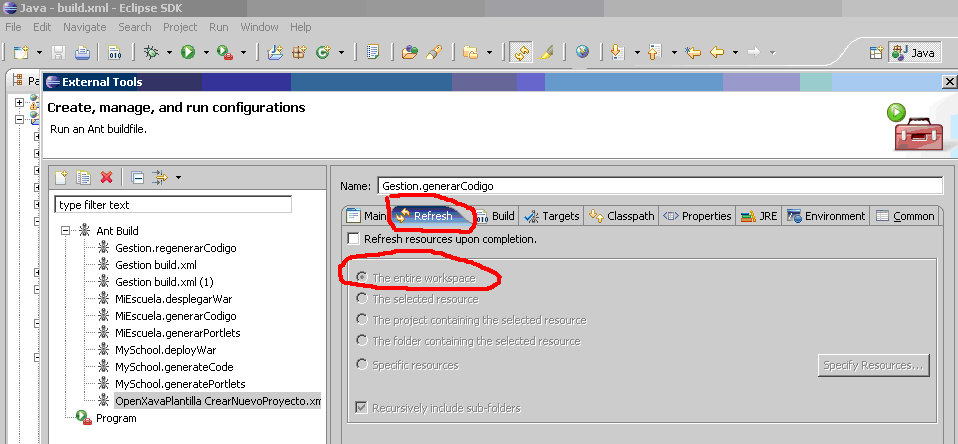Click the disabled Save floppy-disk icon
Image resolution: width=958 pixels, height=444 pixels.
pyautogui.click(x=58, y=53)
